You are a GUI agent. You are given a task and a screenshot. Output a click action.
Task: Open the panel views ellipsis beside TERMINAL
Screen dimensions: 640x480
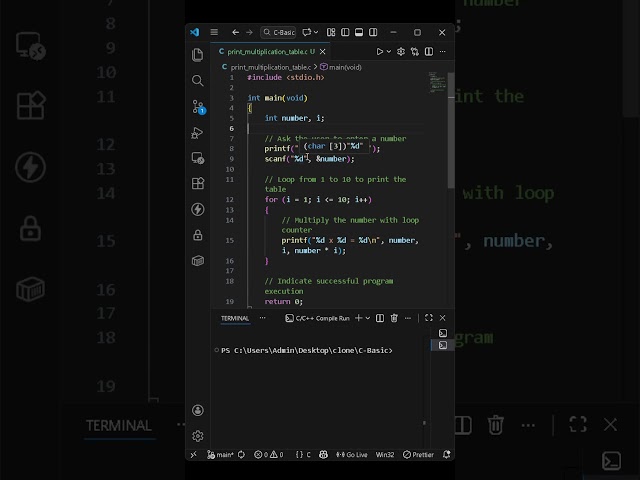262,318
